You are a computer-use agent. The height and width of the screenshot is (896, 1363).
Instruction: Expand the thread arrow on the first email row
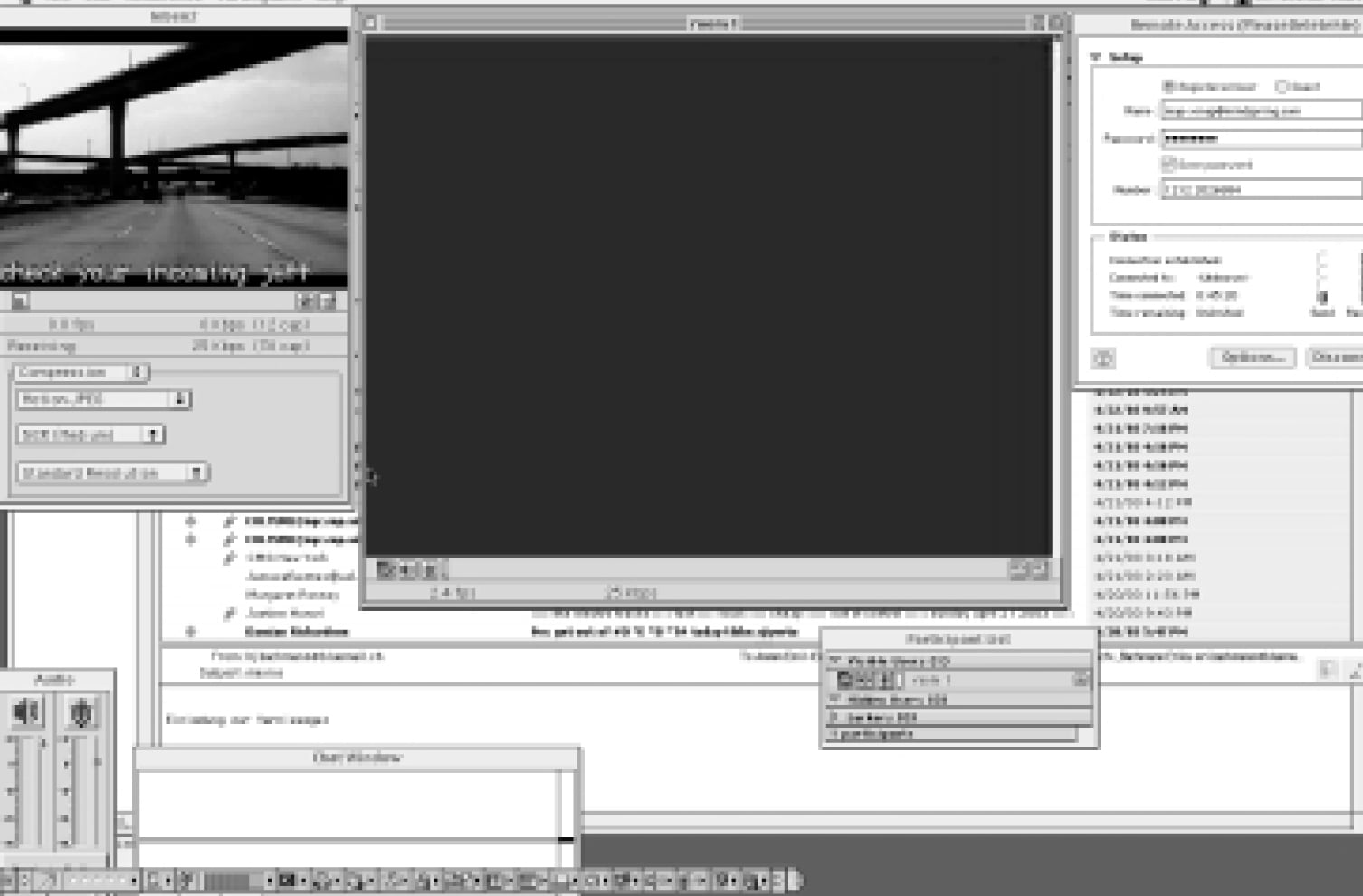click(x=191, y=521)
